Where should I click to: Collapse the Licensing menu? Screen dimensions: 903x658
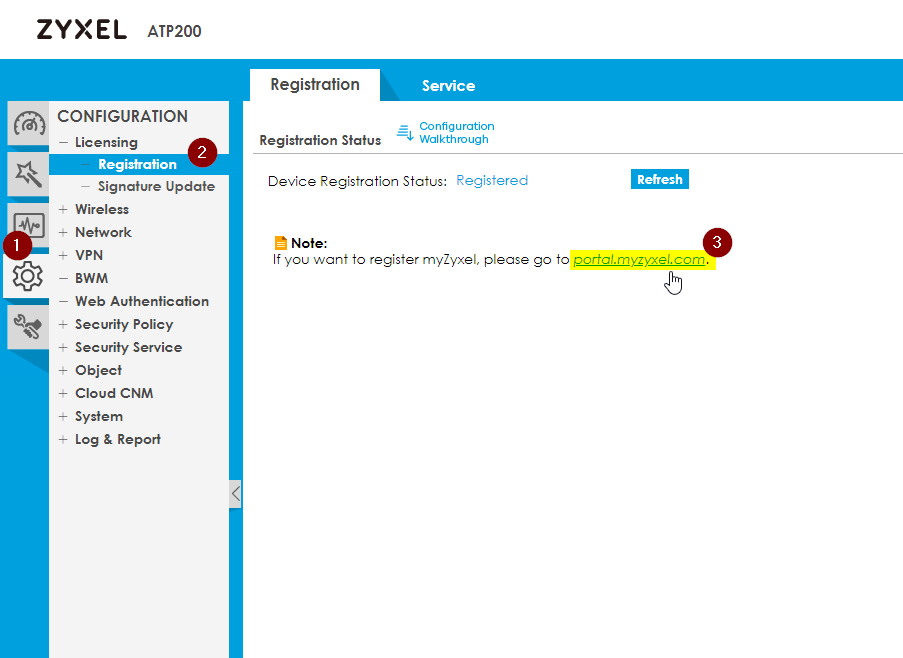(63, 142)
